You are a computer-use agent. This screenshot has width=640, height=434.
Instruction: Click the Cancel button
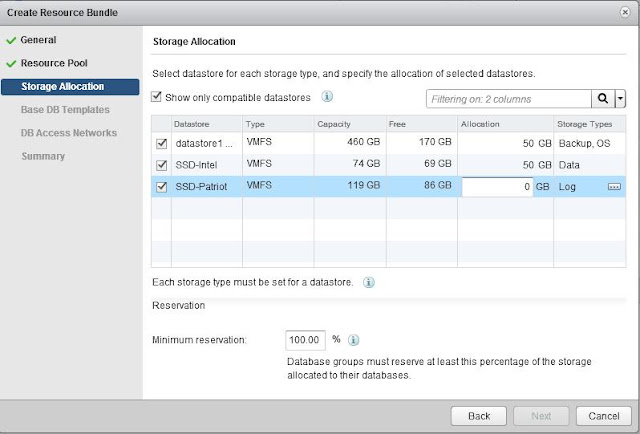pos(604,414)
